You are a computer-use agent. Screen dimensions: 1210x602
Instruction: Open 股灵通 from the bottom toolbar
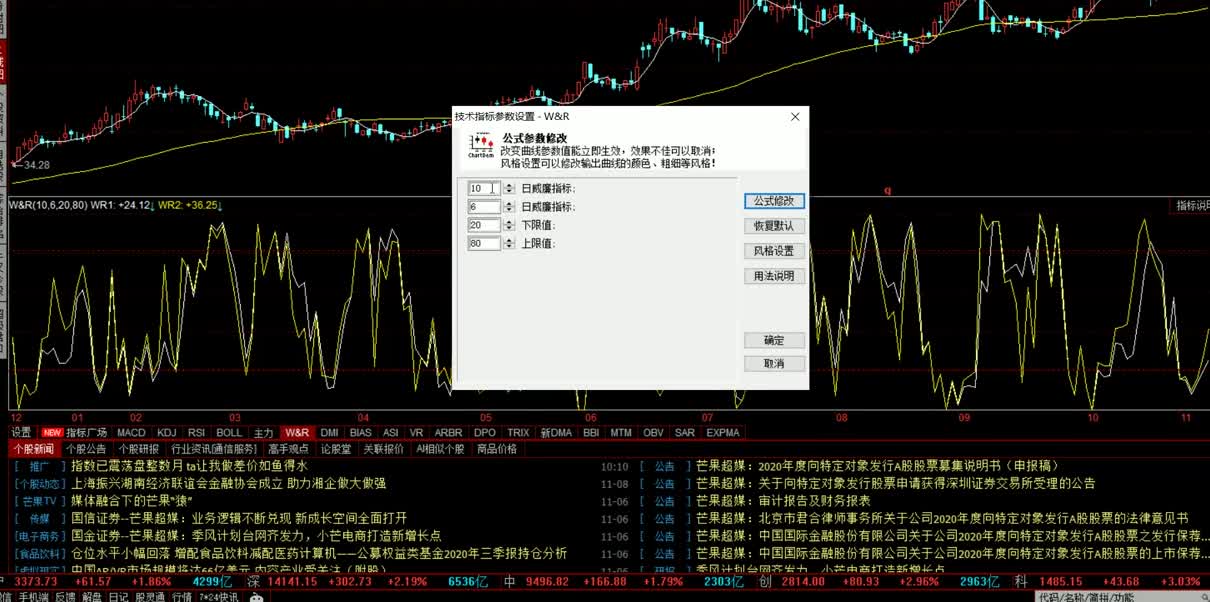(150, 597)
